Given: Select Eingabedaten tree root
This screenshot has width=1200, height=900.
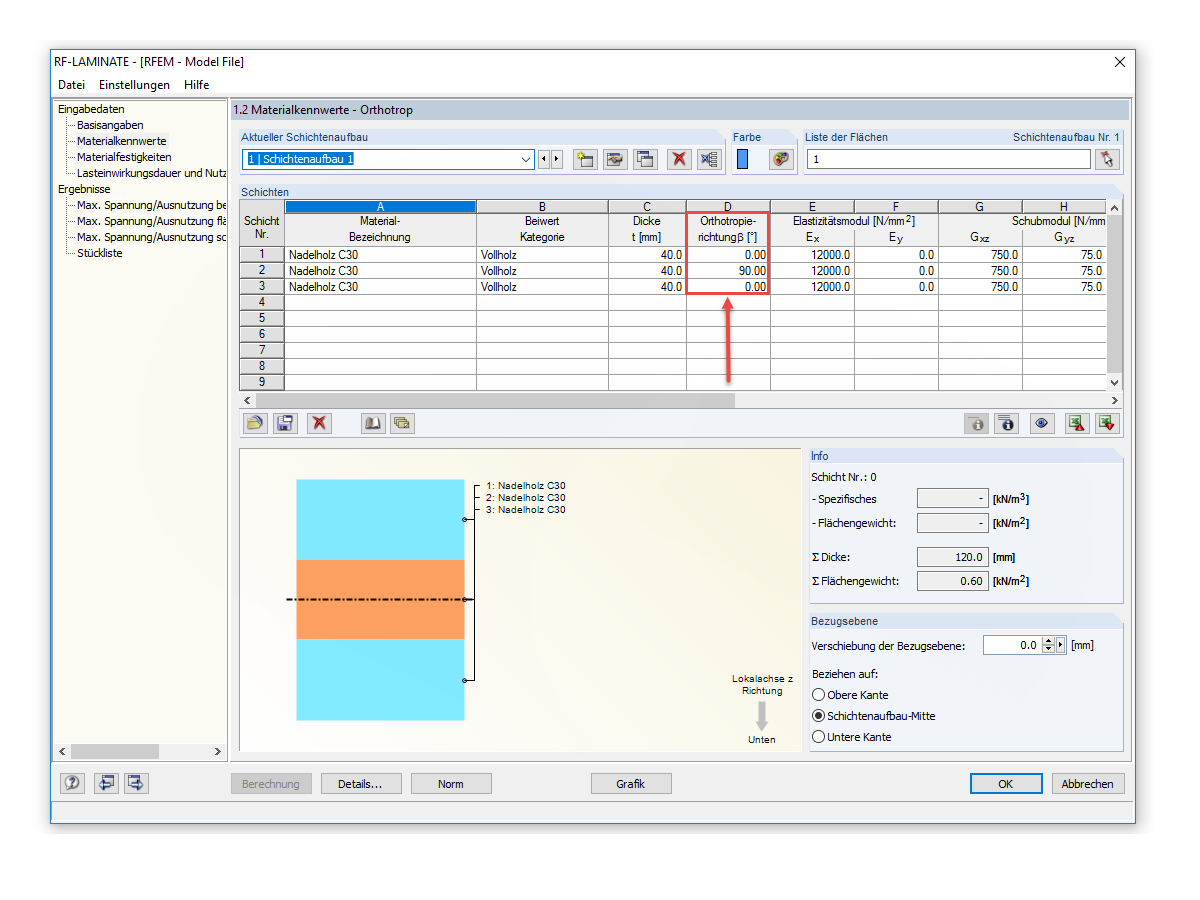Looking at the screenshot, I should 91,109.
